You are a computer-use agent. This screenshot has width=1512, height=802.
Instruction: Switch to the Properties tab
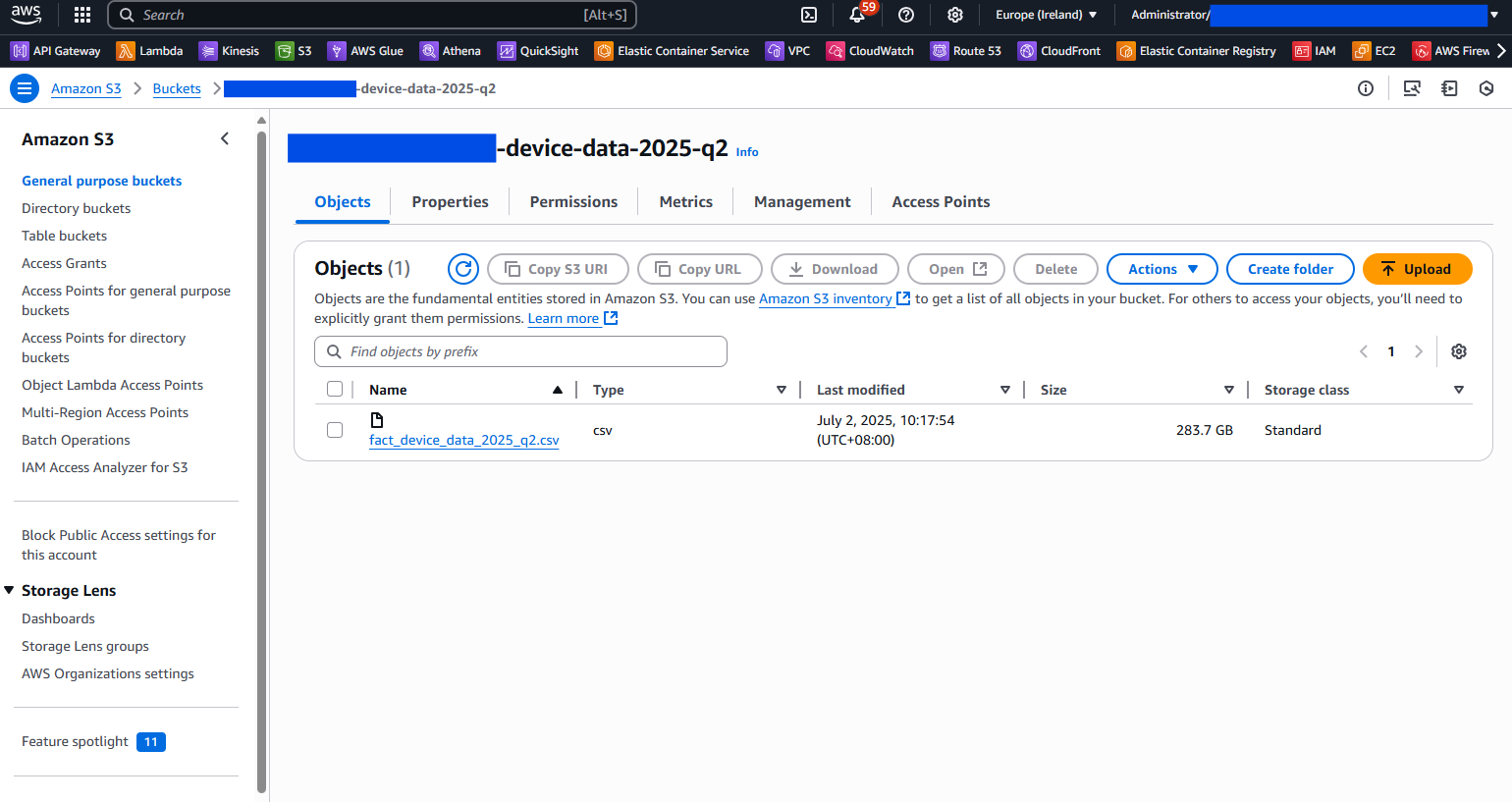[451, 202]
